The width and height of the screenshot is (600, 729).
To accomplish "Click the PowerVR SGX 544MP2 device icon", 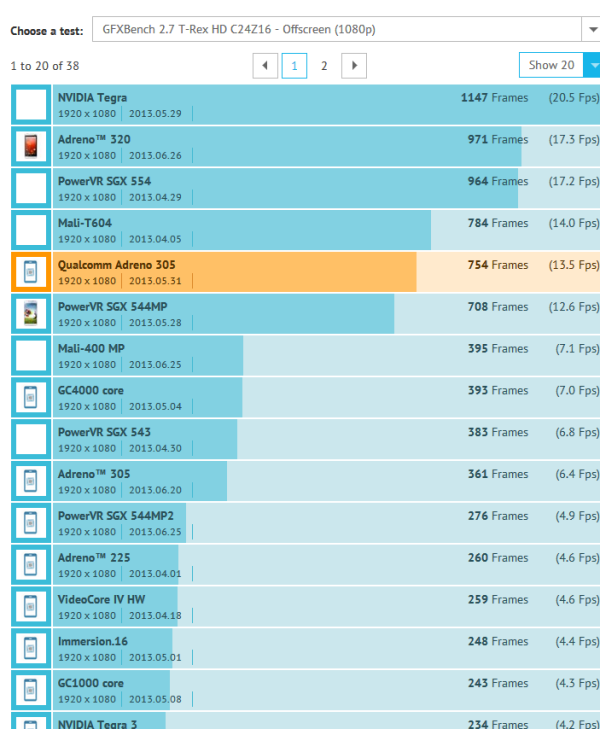I will [x=31, y=523].
